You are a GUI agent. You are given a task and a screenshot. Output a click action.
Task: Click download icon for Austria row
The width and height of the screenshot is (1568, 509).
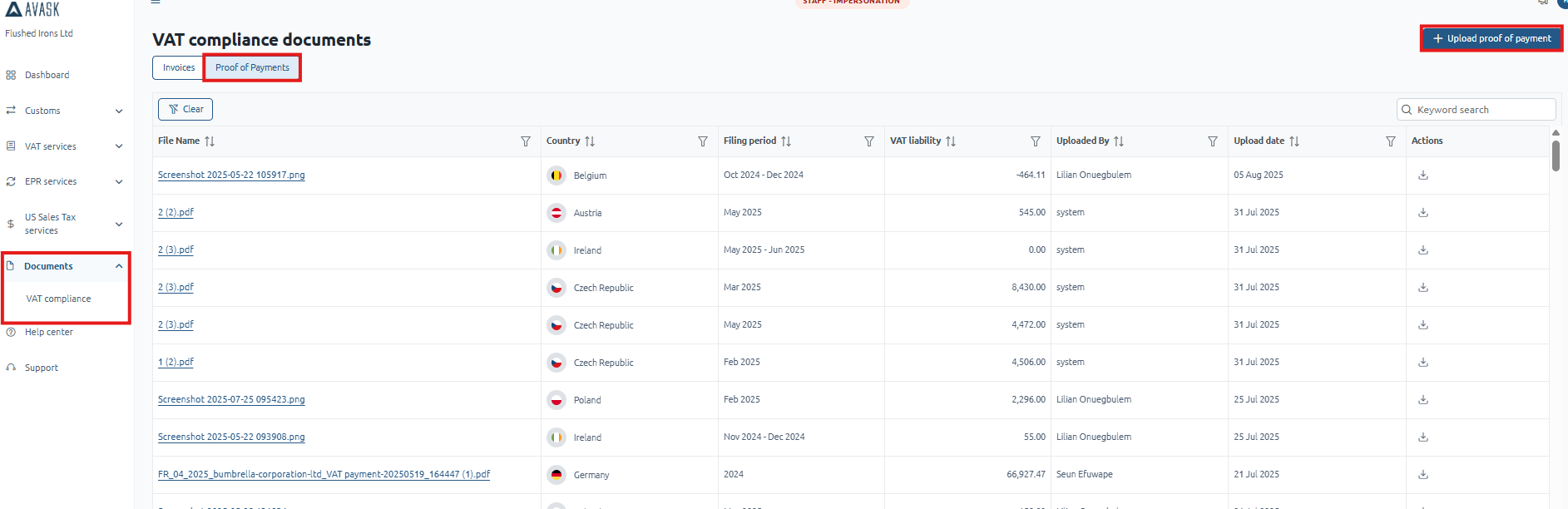1422,213
